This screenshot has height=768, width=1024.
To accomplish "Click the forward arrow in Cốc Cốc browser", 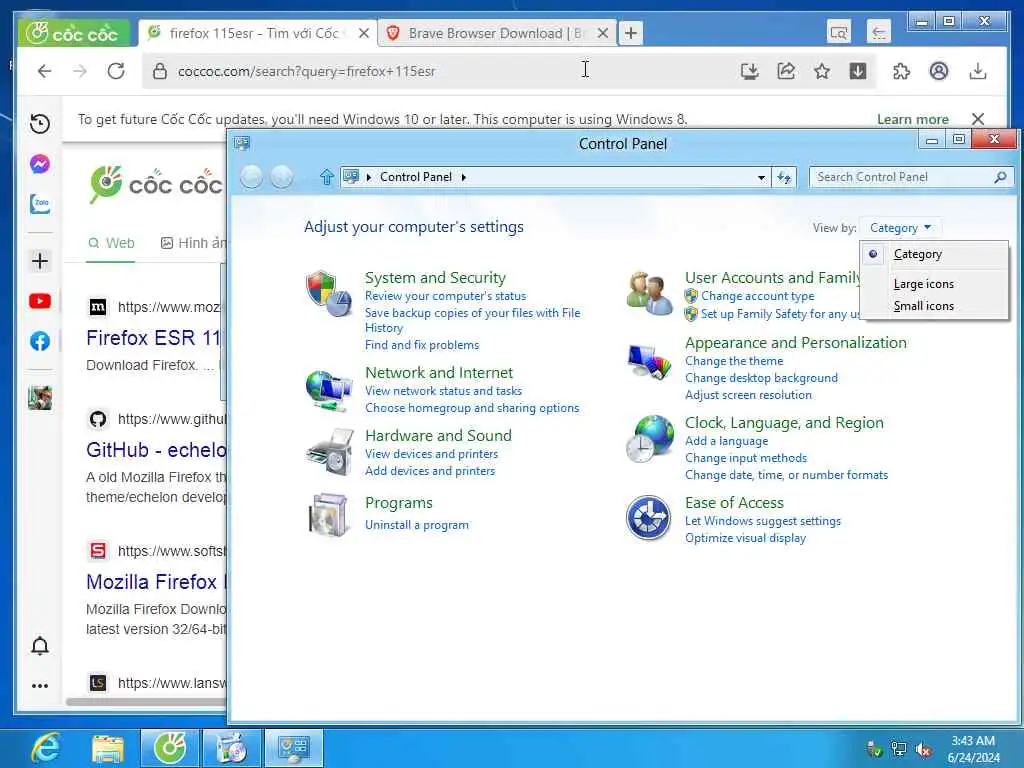I will click(x=80, y=71).
